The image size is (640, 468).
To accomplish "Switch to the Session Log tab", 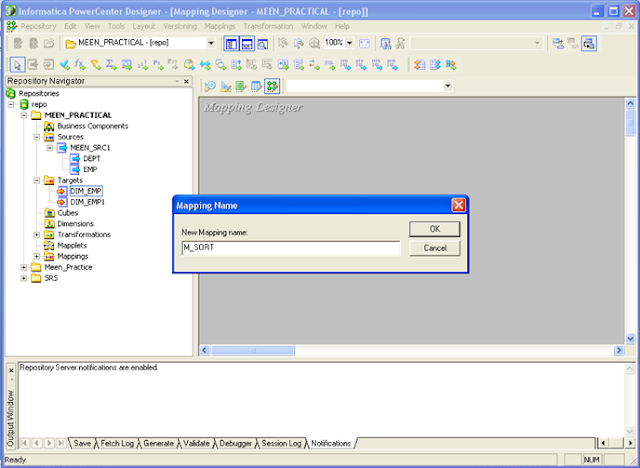I will [281, 443].
